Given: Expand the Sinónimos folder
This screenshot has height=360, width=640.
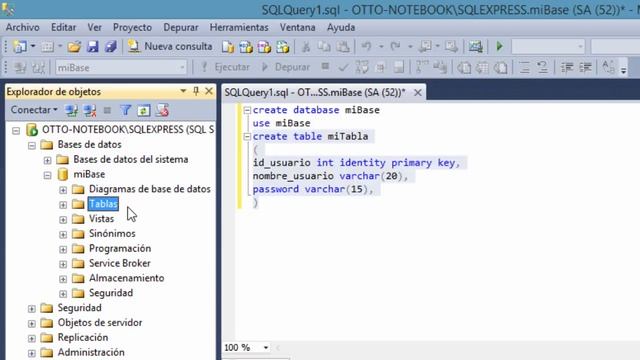Looking at the screenshot, I should (63, 234).
